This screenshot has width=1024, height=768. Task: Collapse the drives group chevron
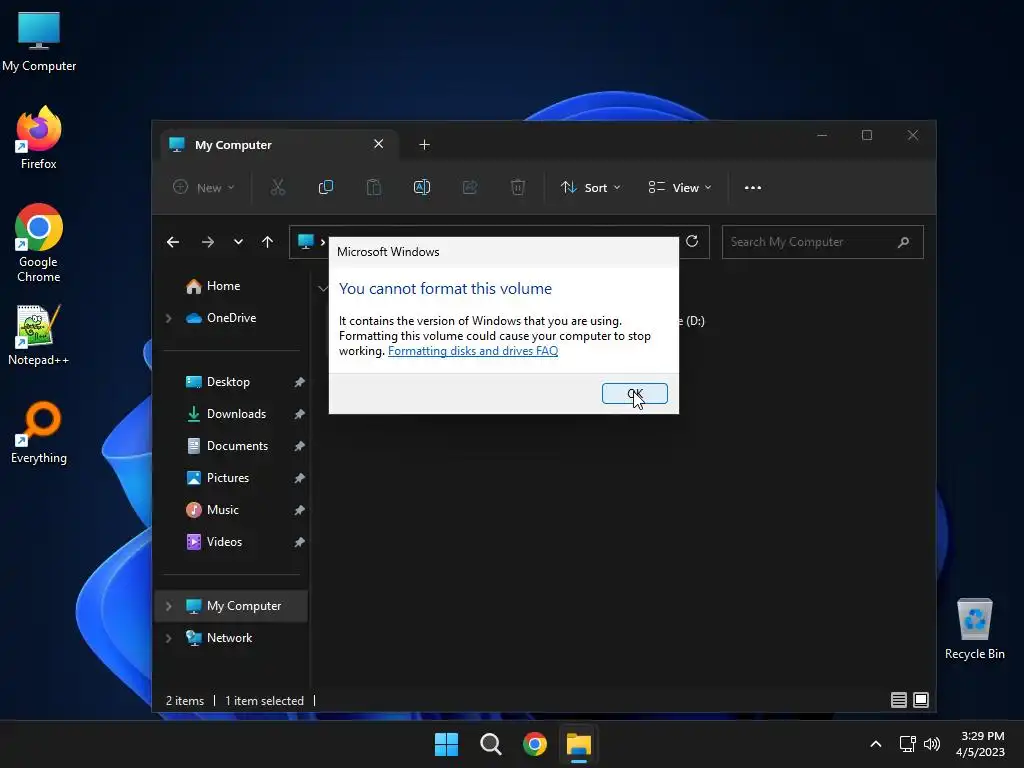coord(323,288)
